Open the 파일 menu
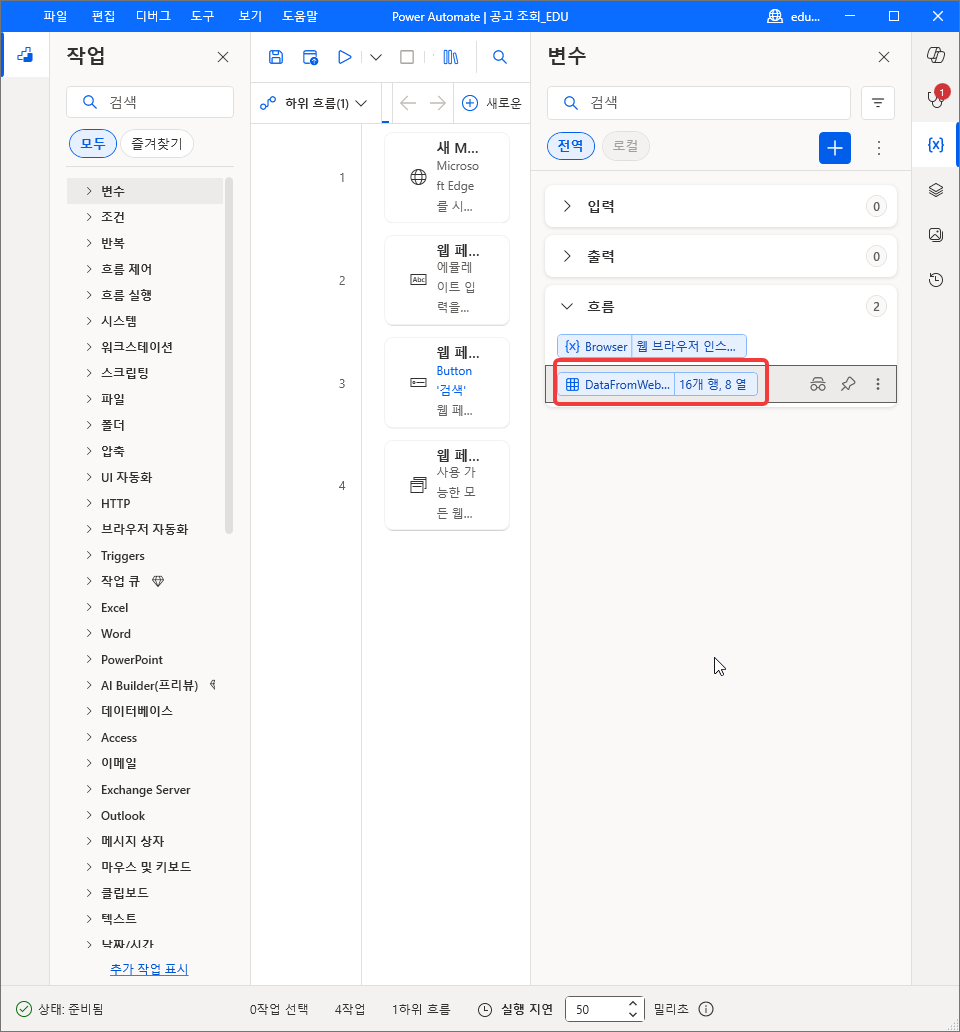 pos(55,16)
